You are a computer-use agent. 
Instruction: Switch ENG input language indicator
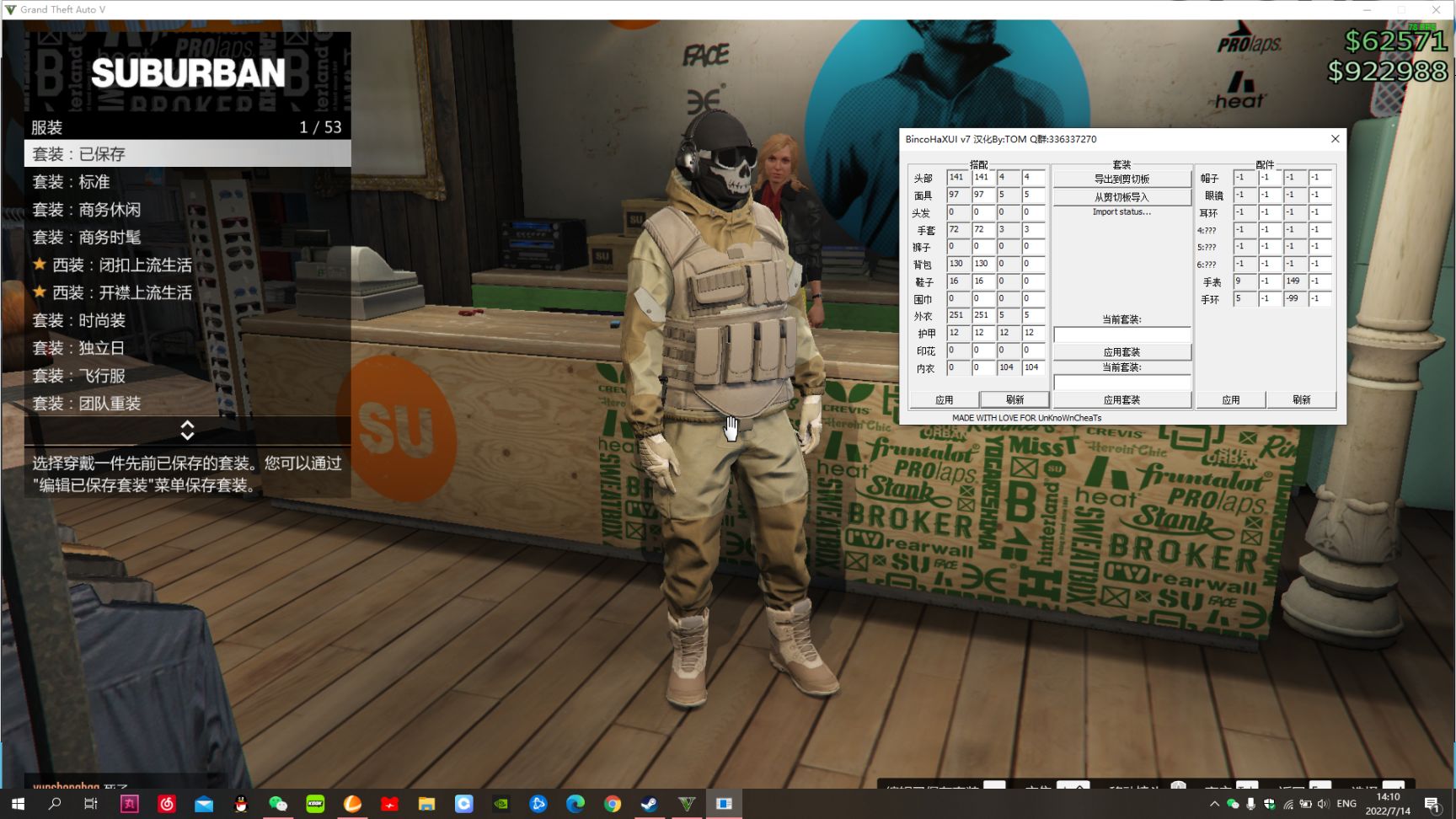click(x=1346, y=804)
